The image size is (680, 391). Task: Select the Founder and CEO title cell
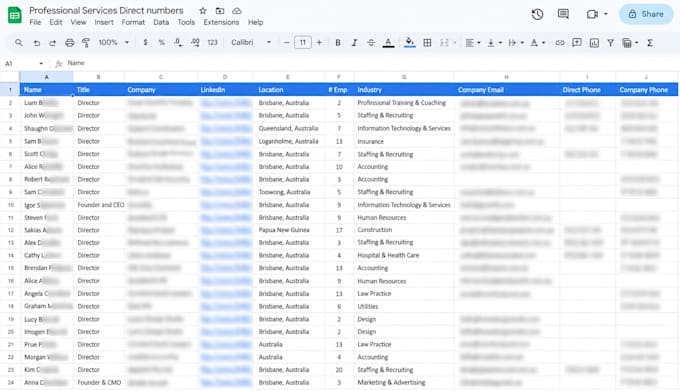click(99, 205)
